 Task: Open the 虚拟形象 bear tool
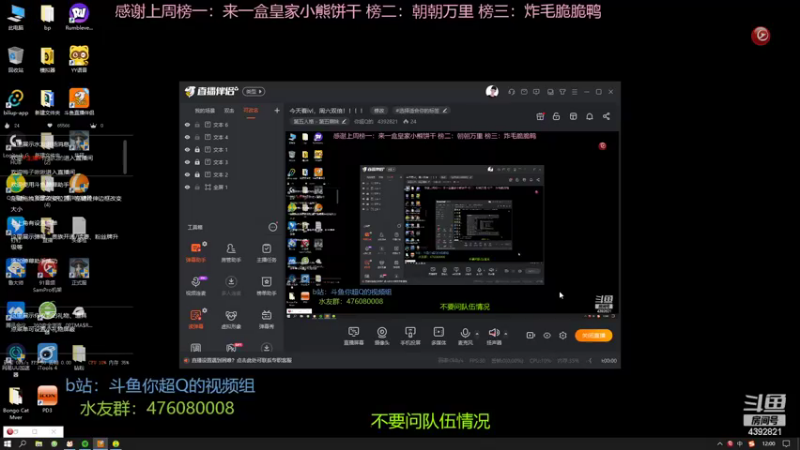(x=231, y=319)
